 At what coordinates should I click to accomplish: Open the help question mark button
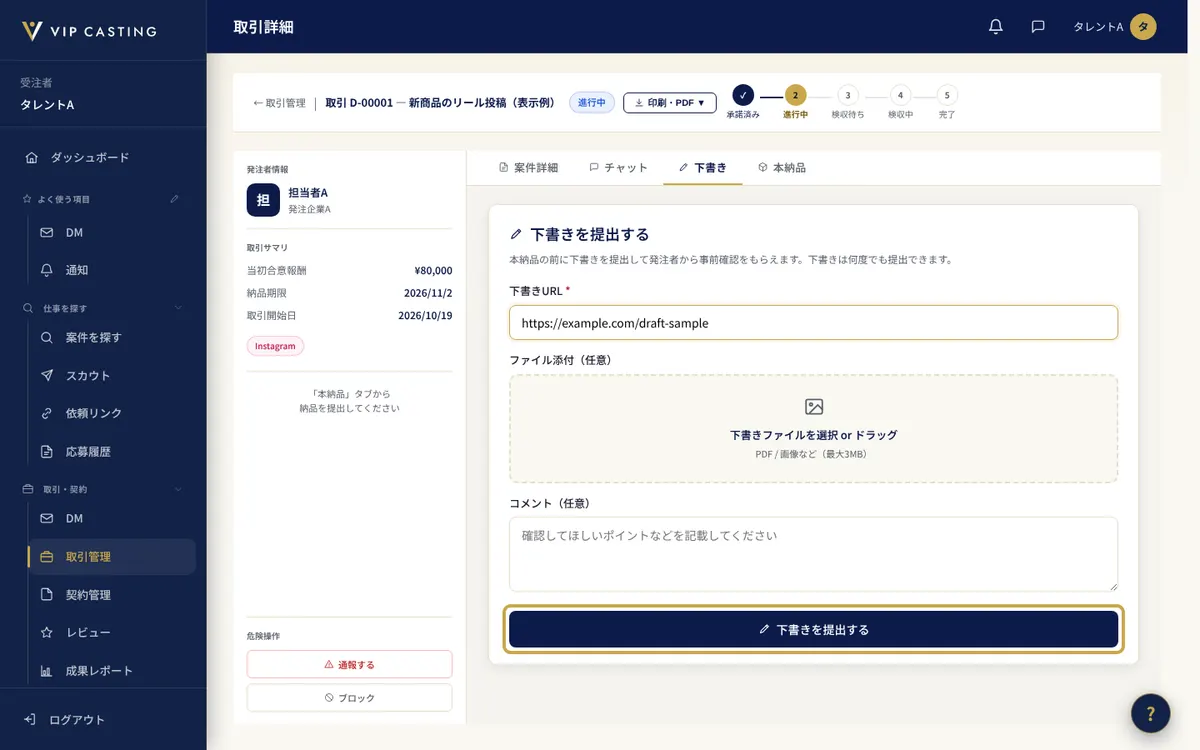(1150, 713)
